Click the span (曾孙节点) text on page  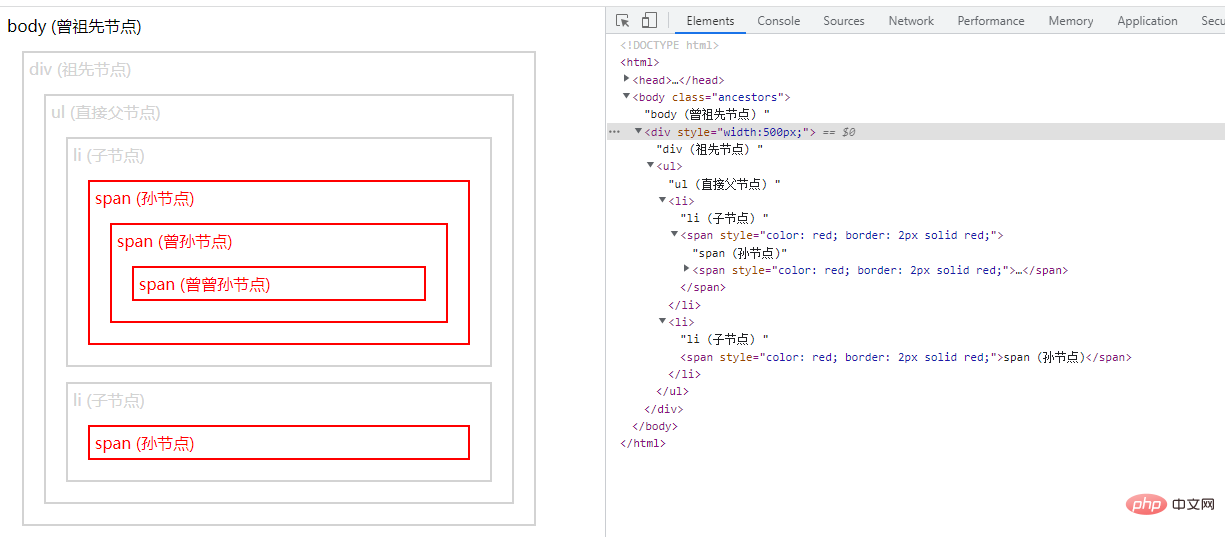pyautogui.click(x=175, y=242)
